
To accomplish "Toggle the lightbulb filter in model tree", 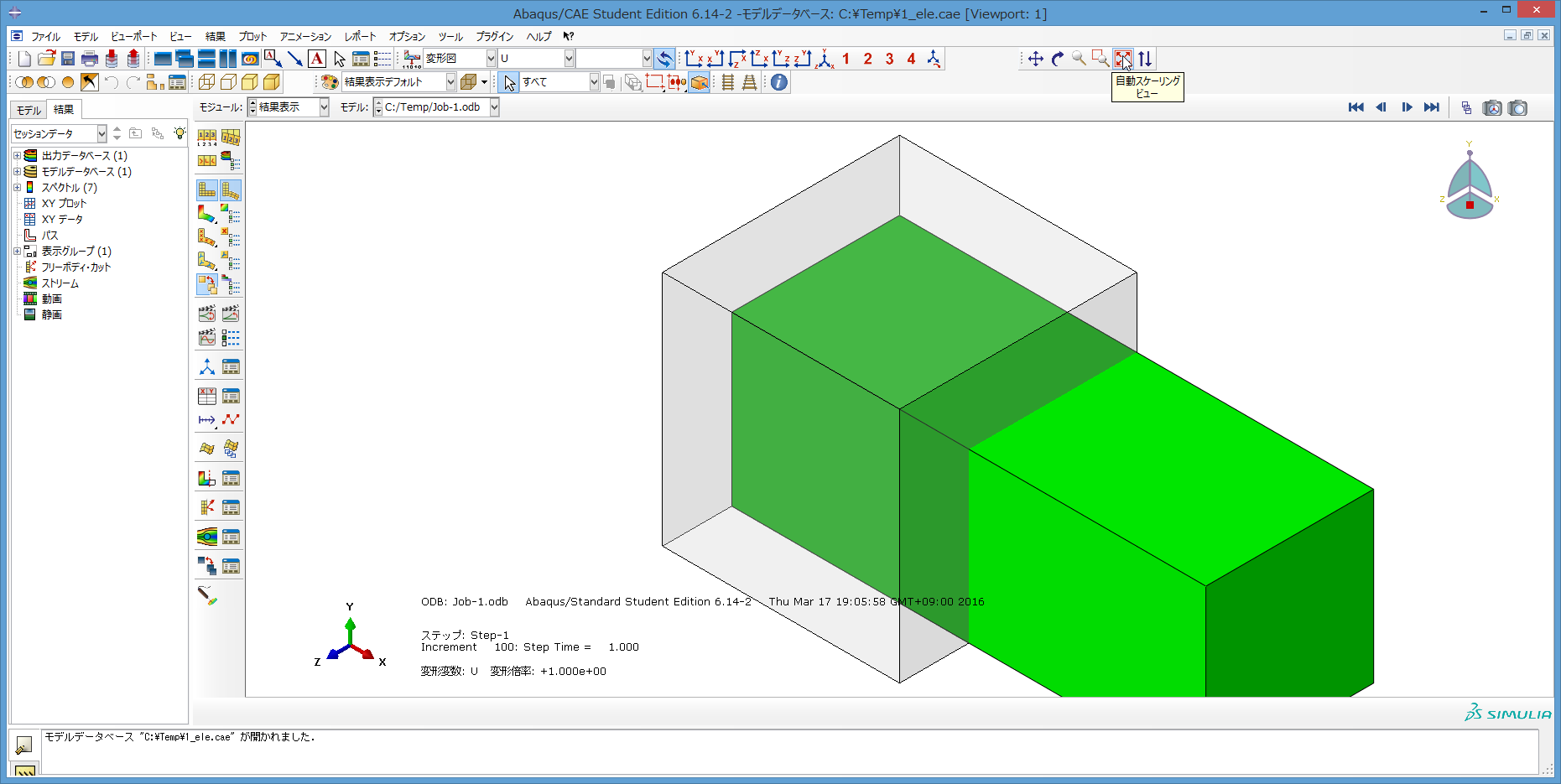I will (x=179, y=133).
